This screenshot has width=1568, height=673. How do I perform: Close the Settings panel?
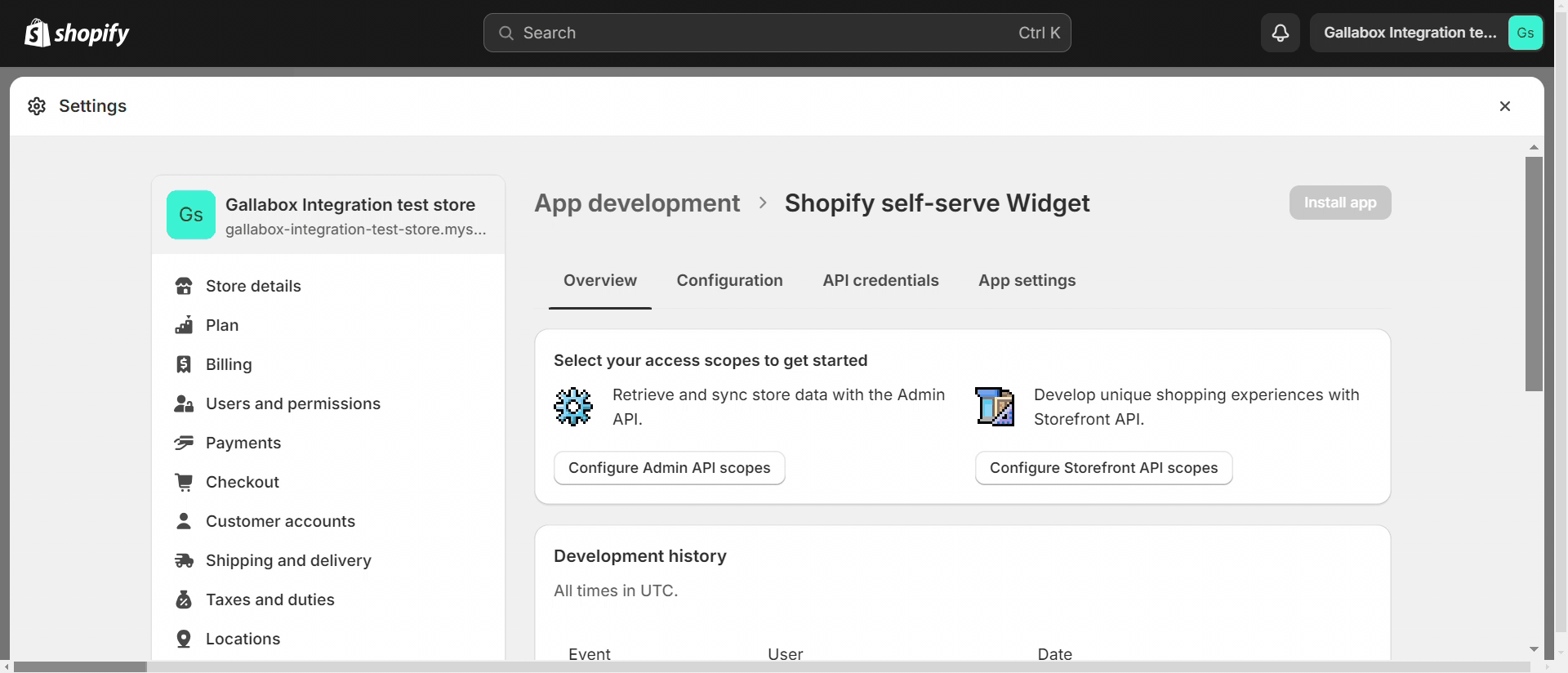tap(1504, 106)
